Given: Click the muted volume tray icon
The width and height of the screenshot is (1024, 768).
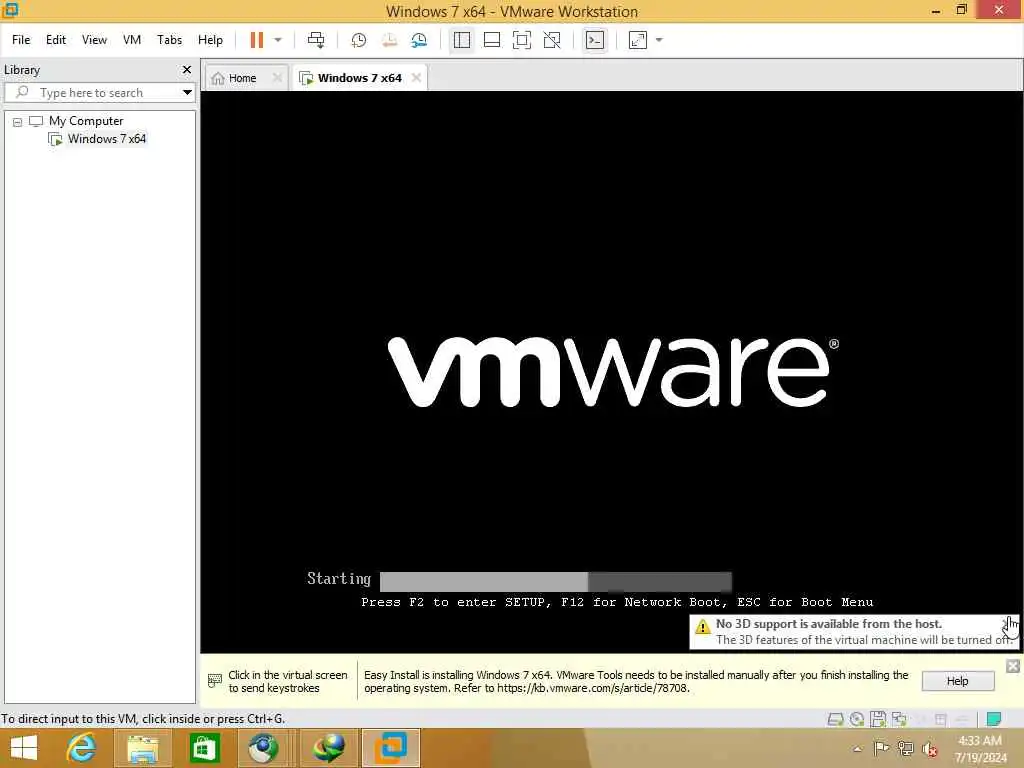Looking at the screenshot, I should coord(930,749).
